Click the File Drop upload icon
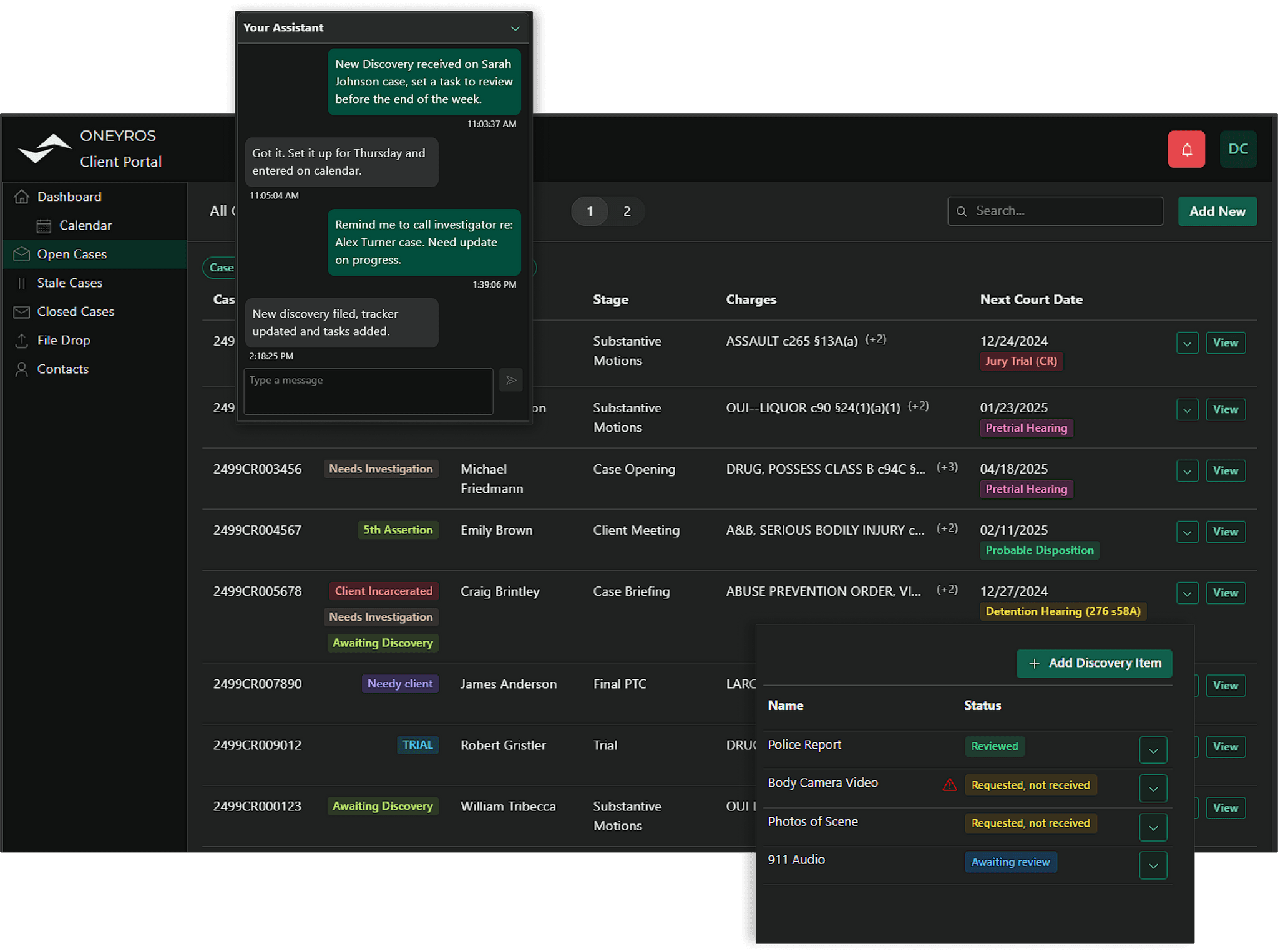This screenshot has height=952, width=1278. point(22,341)
